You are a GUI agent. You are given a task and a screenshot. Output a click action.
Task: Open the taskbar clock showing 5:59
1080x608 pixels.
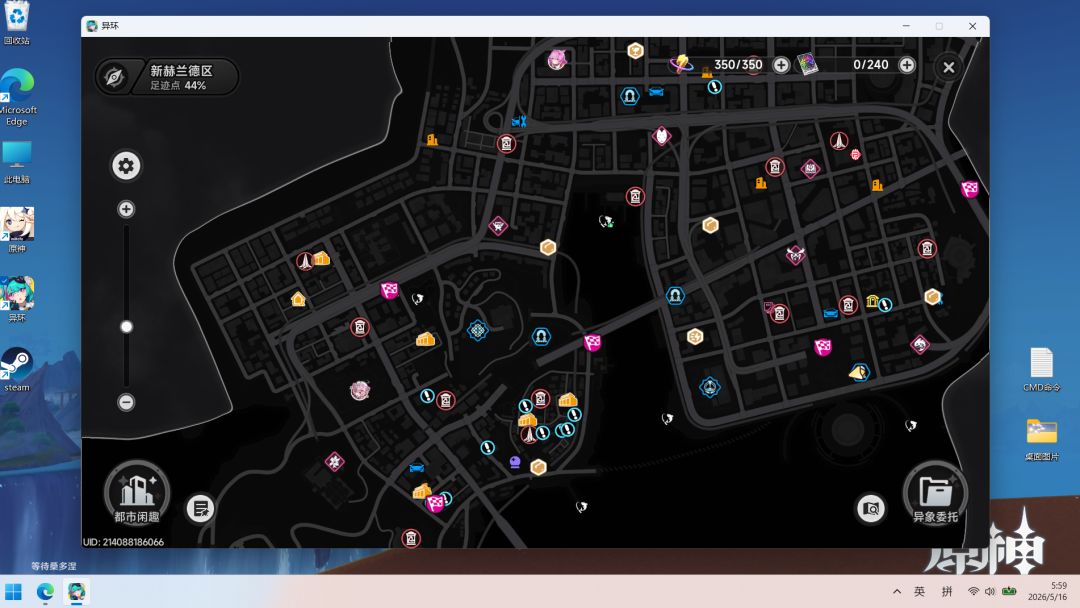point(1048,591)
